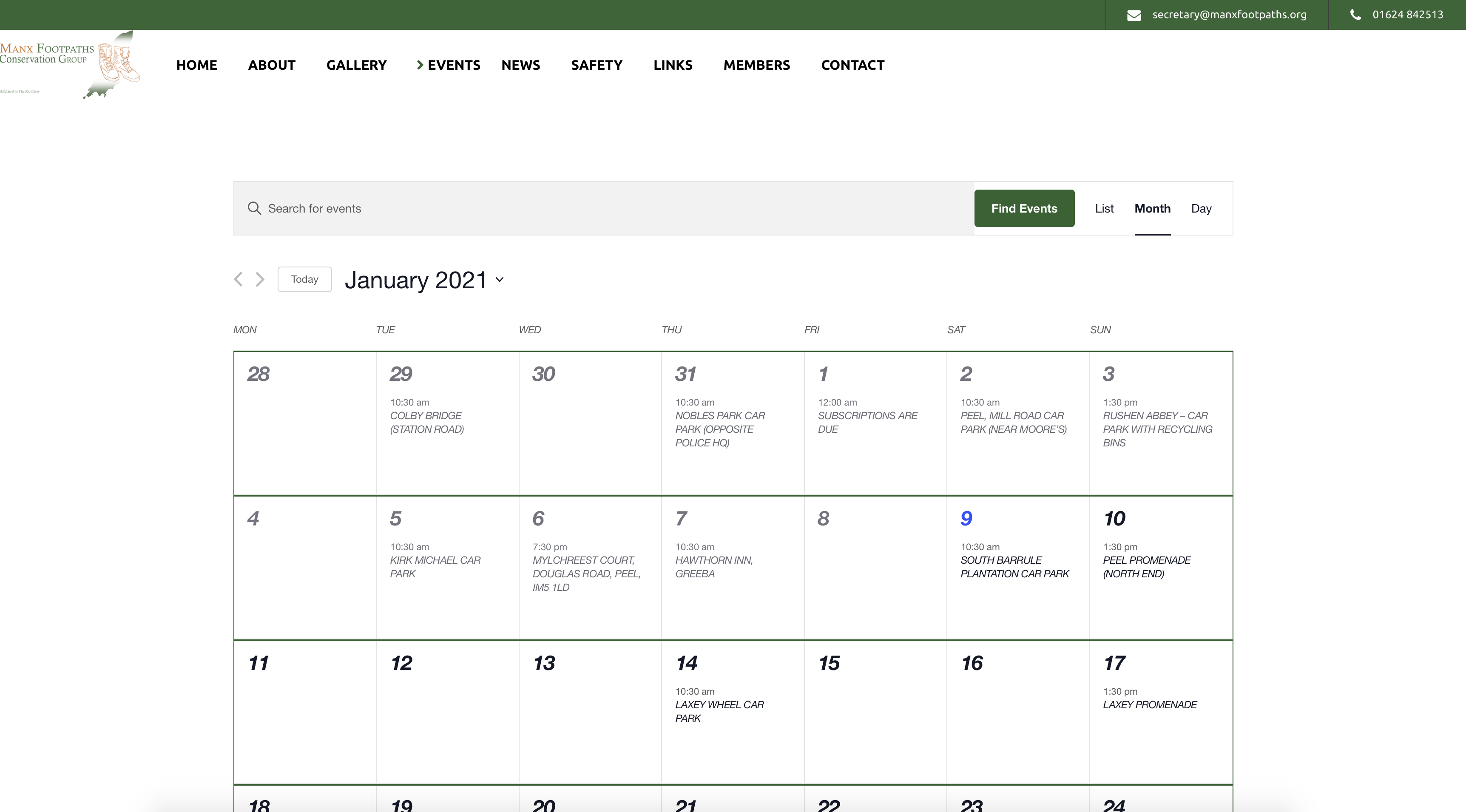The width and height of the screenshot is (1466, 812).
Task: Go to next month with right chevron
Action: point(260,279)
